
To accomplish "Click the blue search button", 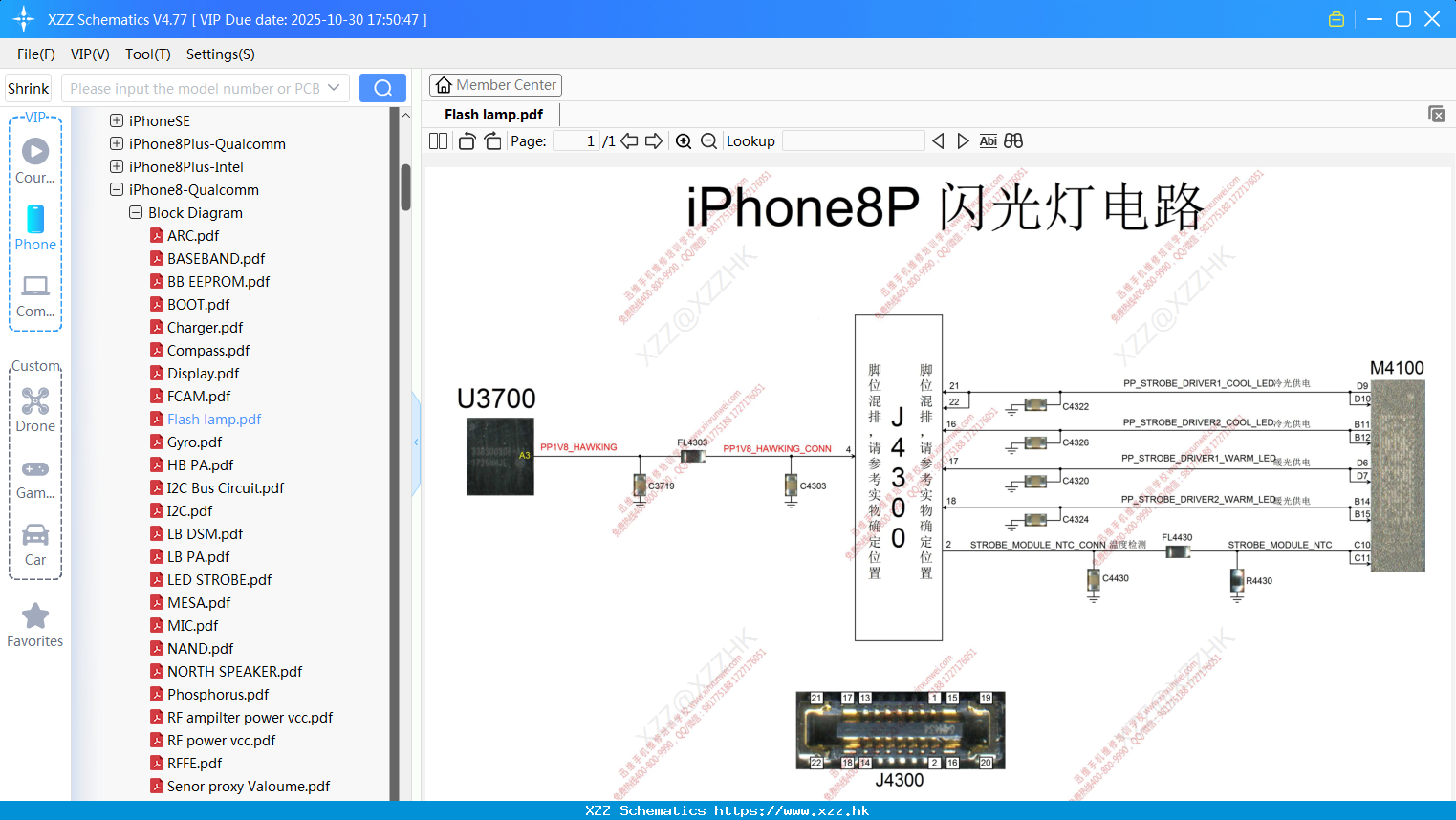I will tap(382, 88).
